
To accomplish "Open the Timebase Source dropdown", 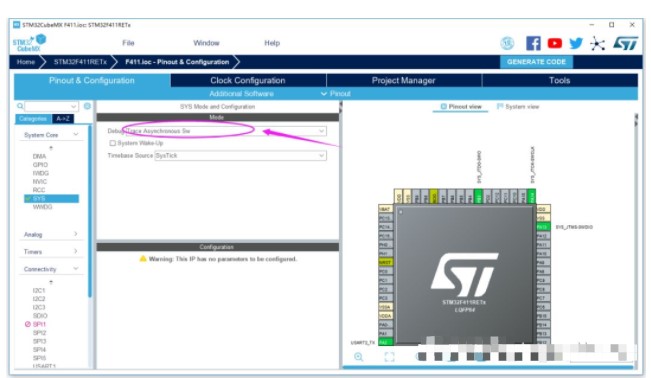I will click(240, 155).
